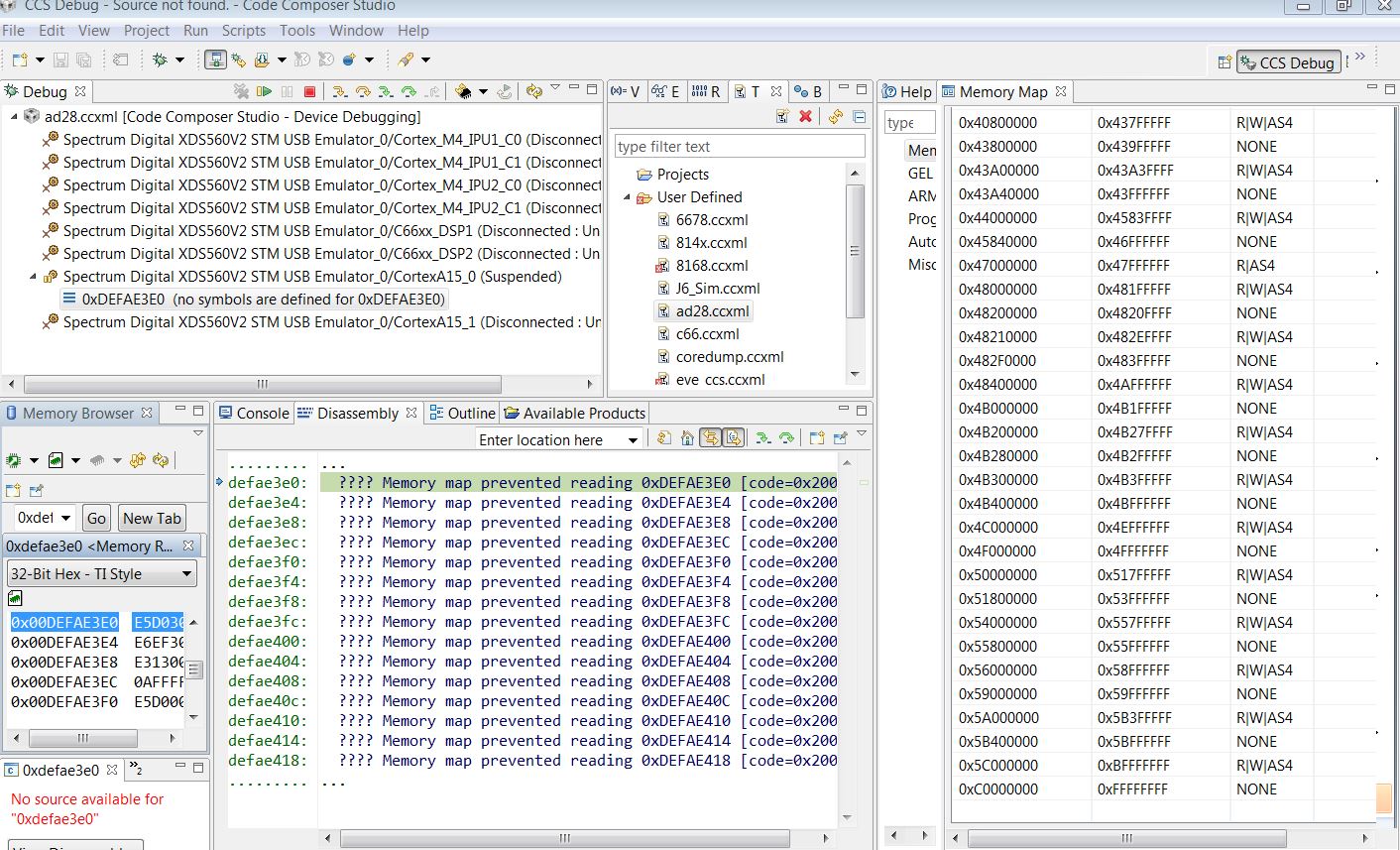The width and height of the screenshot is (1400, 850).
Task: Click the Step Over icon in Debug toolbar
Action: (363, 91)
